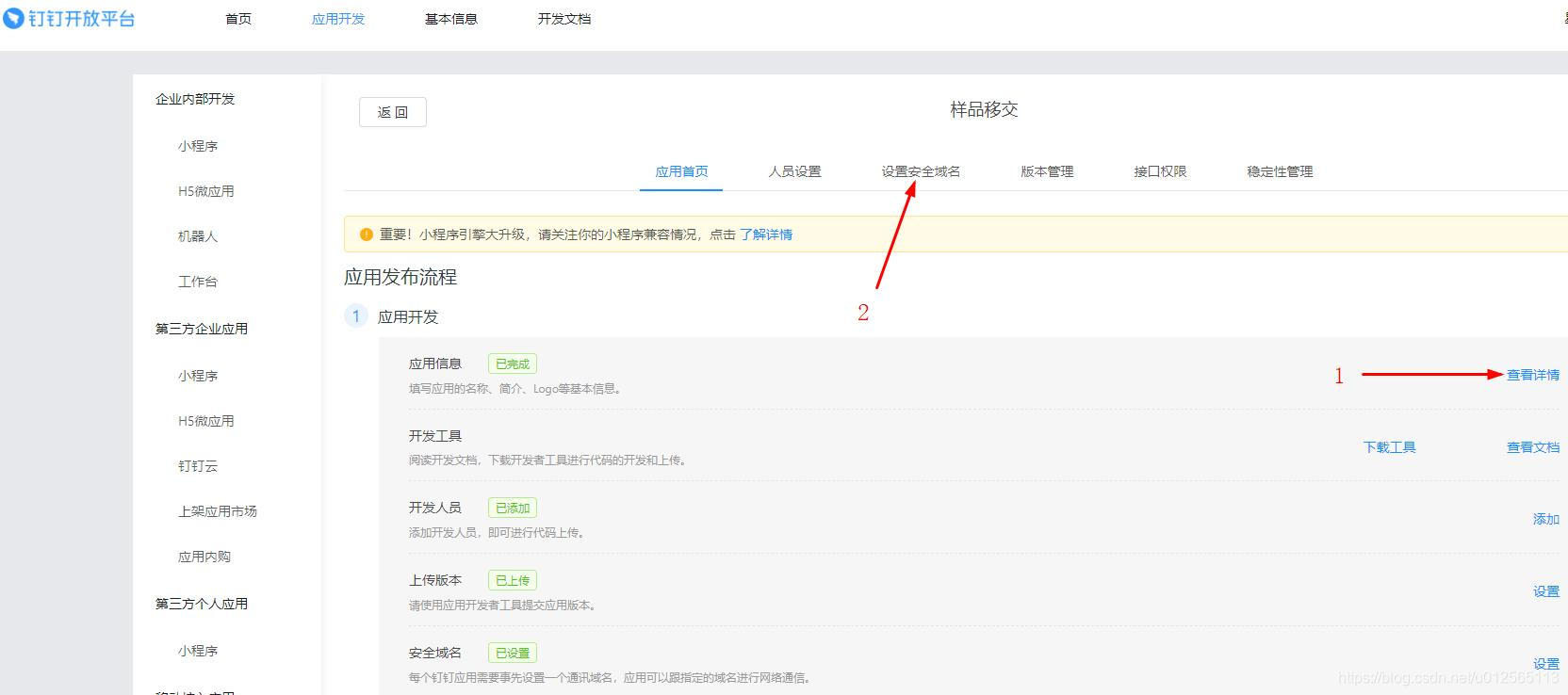The image size is (1568, 695).
Task: Select 应用内购 in sidebar
Action: tap(204, 557)
